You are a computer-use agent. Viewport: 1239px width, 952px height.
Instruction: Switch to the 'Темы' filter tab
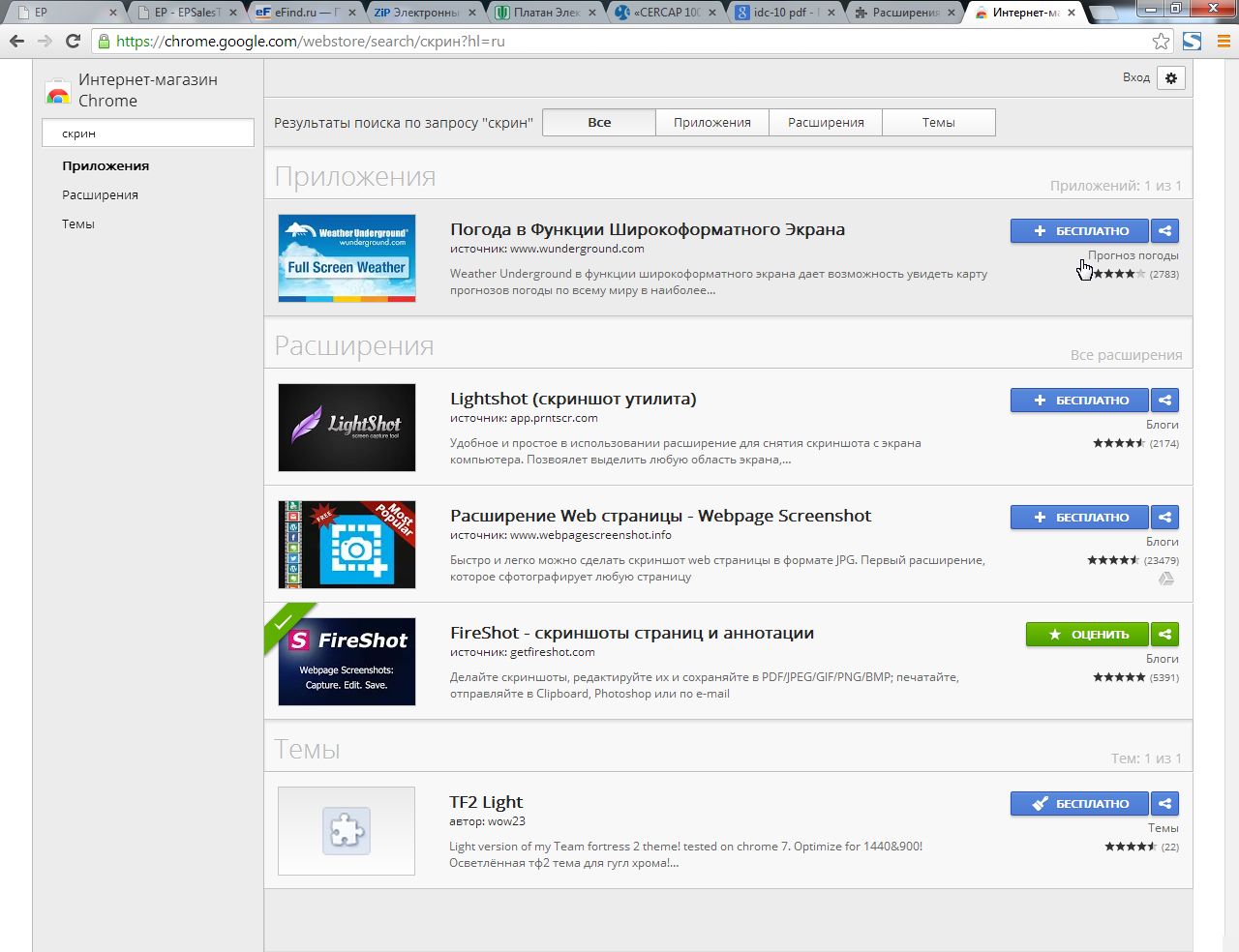938,123
